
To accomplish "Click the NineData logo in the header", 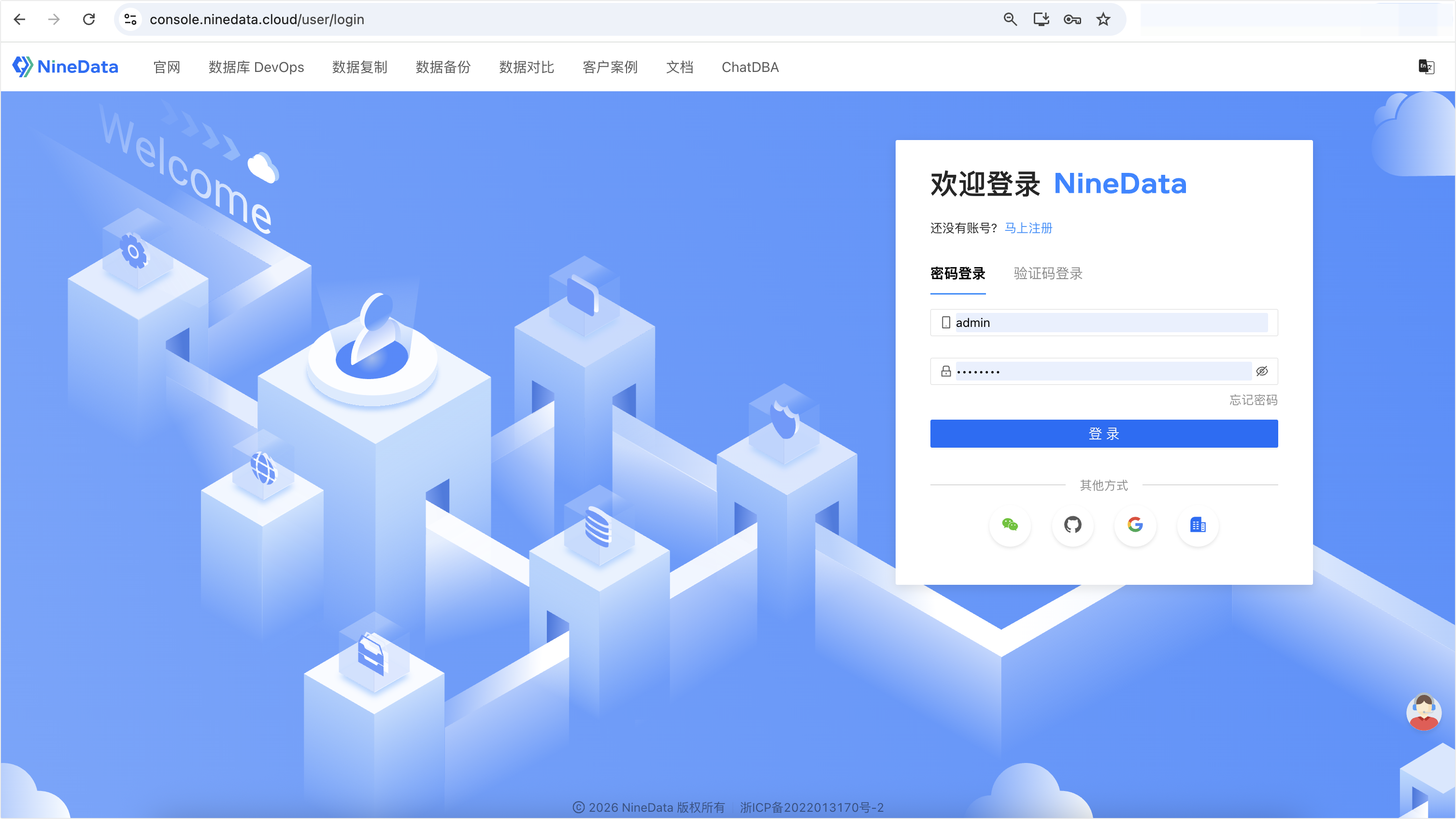I will point(65,67).
